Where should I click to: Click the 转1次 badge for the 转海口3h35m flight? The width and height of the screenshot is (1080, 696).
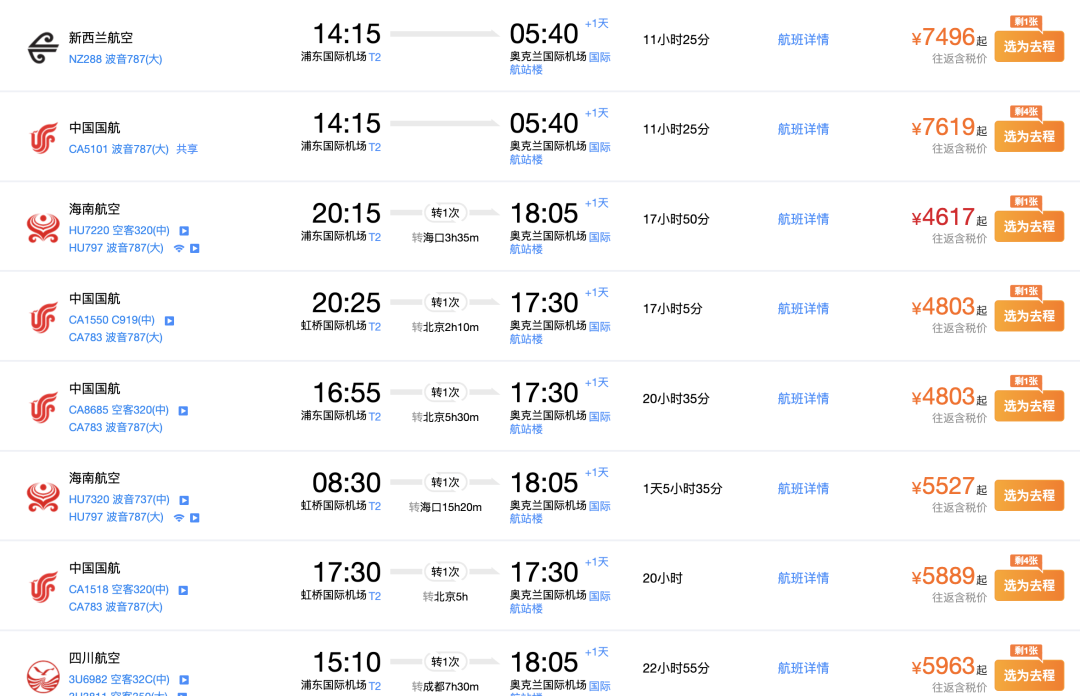click(445, 213)
